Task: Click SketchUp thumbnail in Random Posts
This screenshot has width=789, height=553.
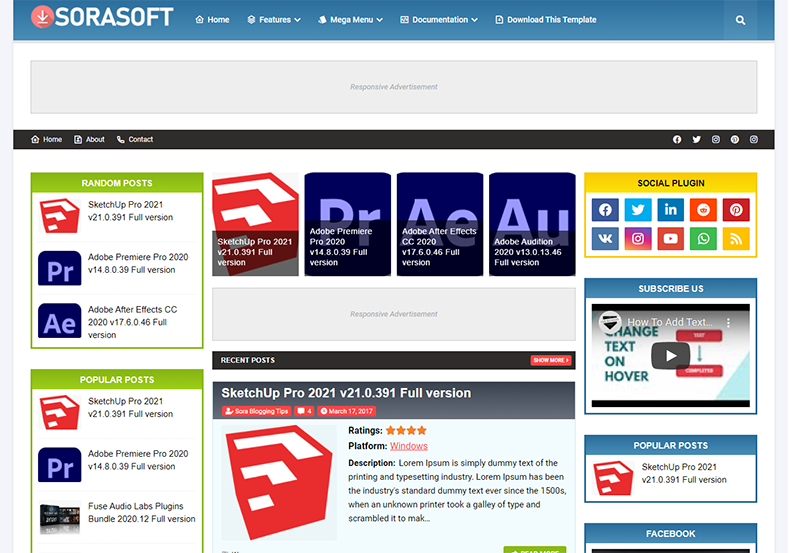Action: 59,216
